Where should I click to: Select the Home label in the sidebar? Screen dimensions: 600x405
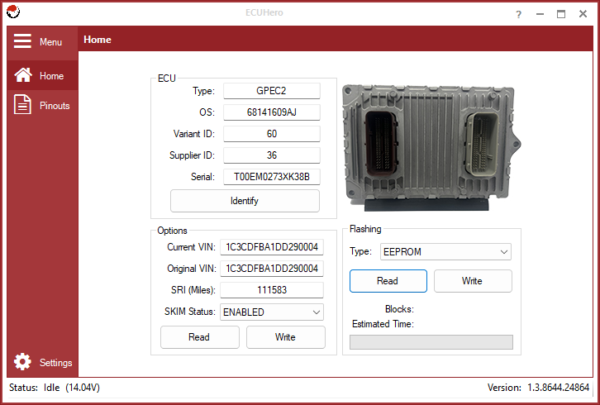(x=52, y=76)
